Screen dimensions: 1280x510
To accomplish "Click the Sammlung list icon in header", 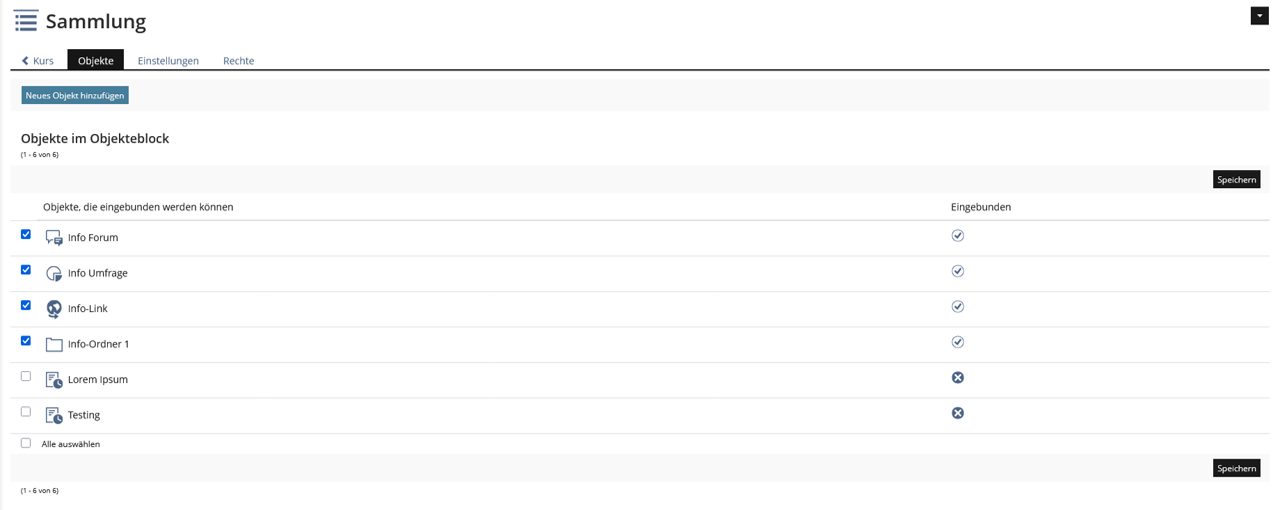I will [x=26, y=21].
